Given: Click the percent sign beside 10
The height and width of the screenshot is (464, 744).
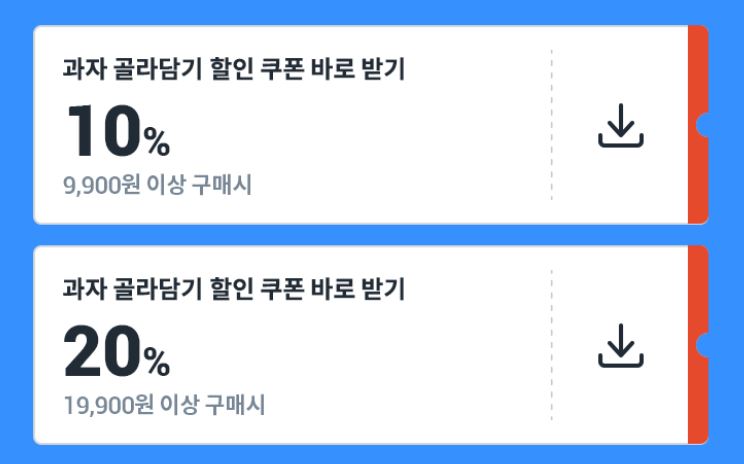Looking at the screenshot, I should point(157,142).
